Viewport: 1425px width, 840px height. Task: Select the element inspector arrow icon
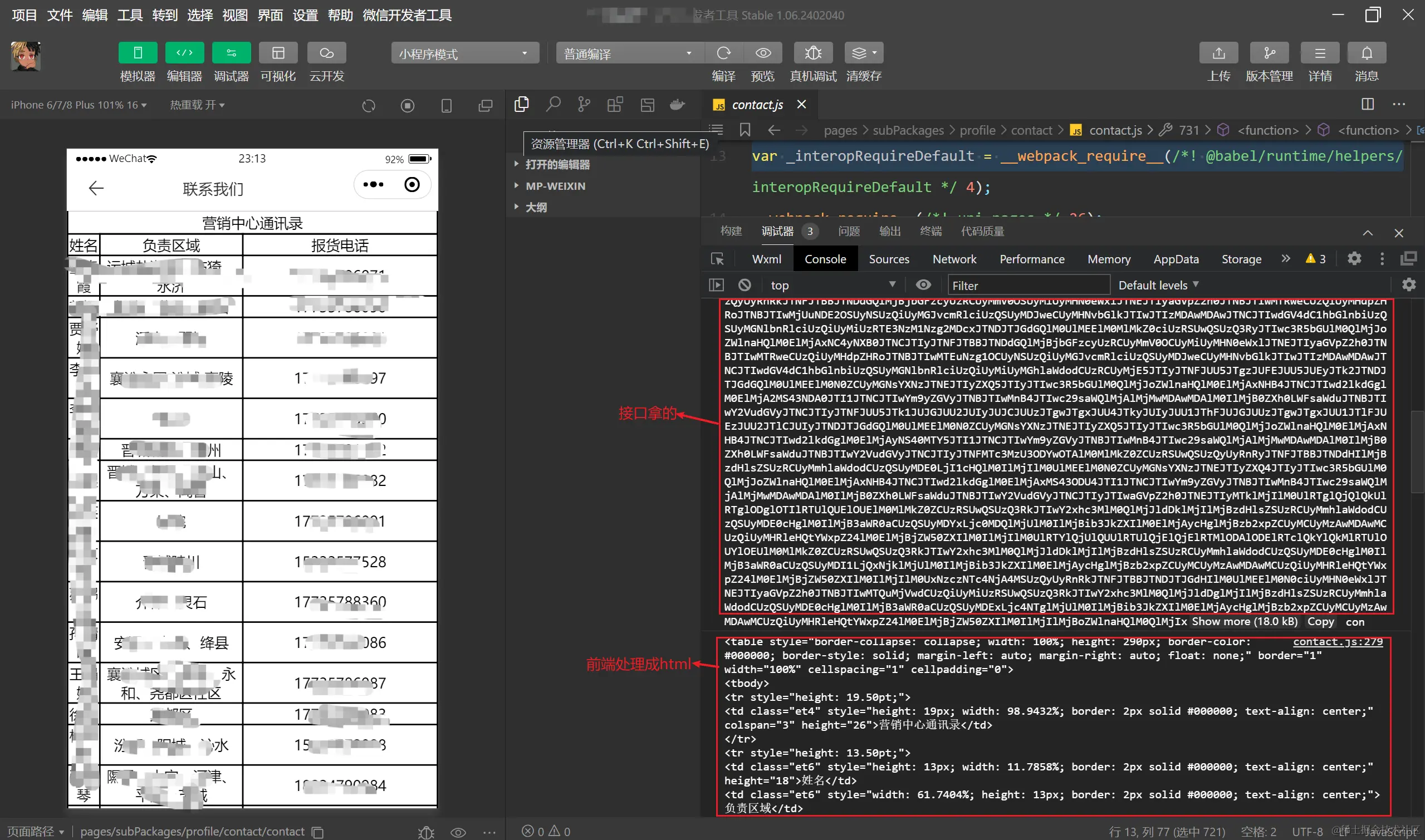[x=717, y=259]
